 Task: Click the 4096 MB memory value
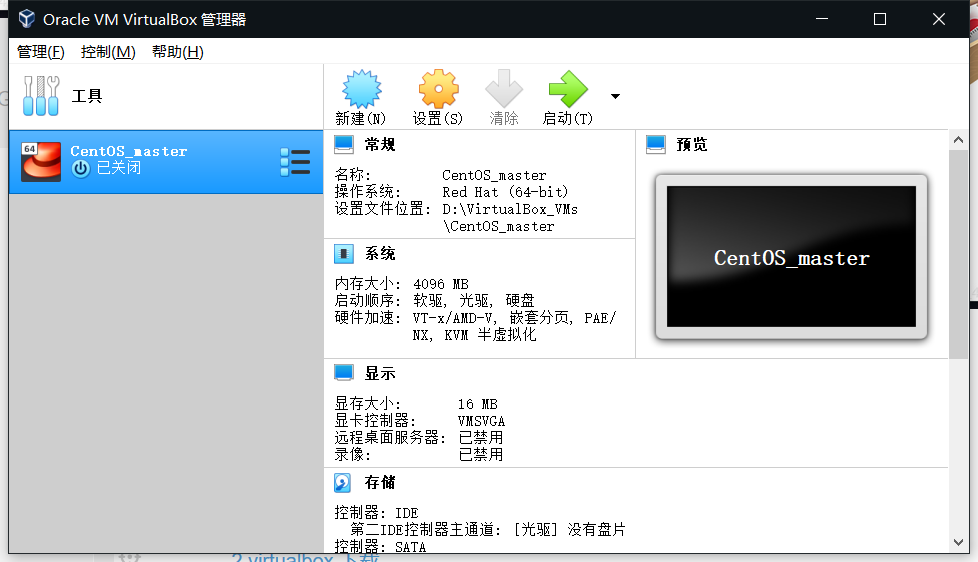click(440, 284)
